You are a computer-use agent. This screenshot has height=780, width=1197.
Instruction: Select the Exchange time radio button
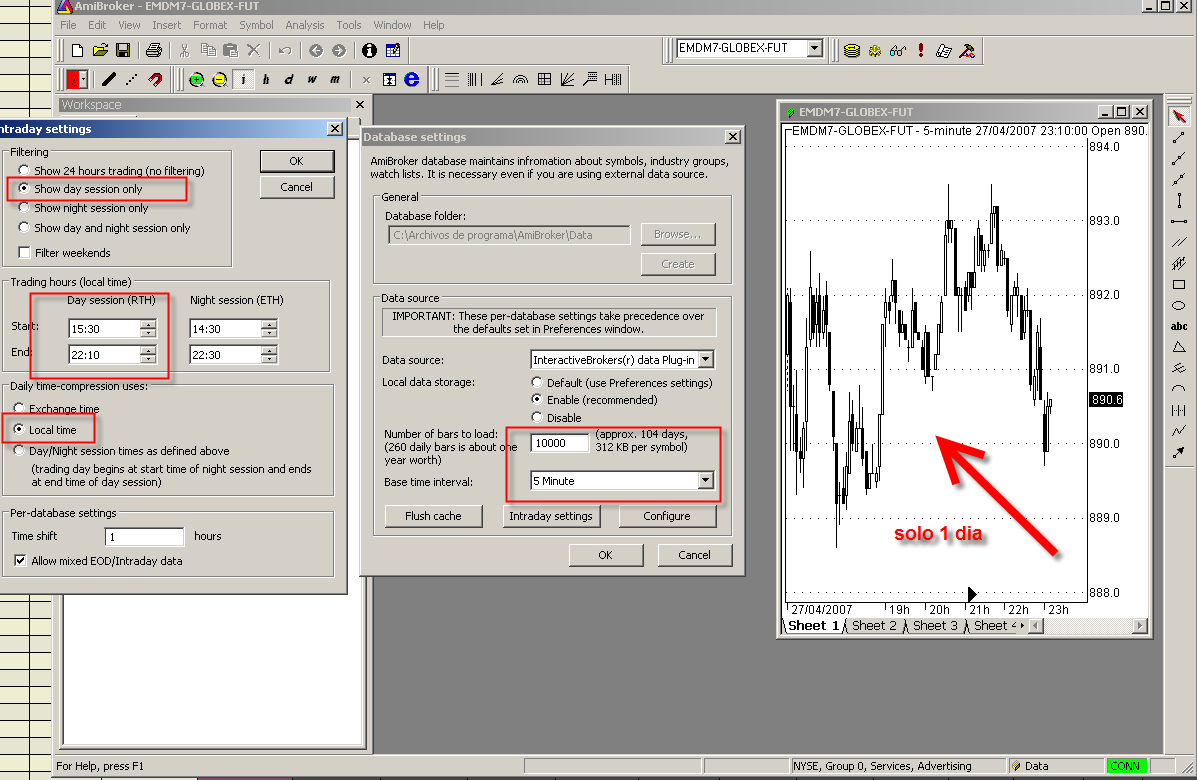[x=19, y=409]
